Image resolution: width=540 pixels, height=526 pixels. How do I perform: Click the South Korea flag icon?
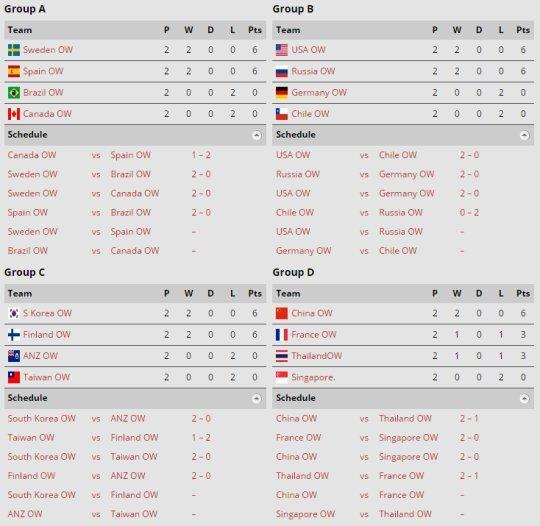click(14, 313)
